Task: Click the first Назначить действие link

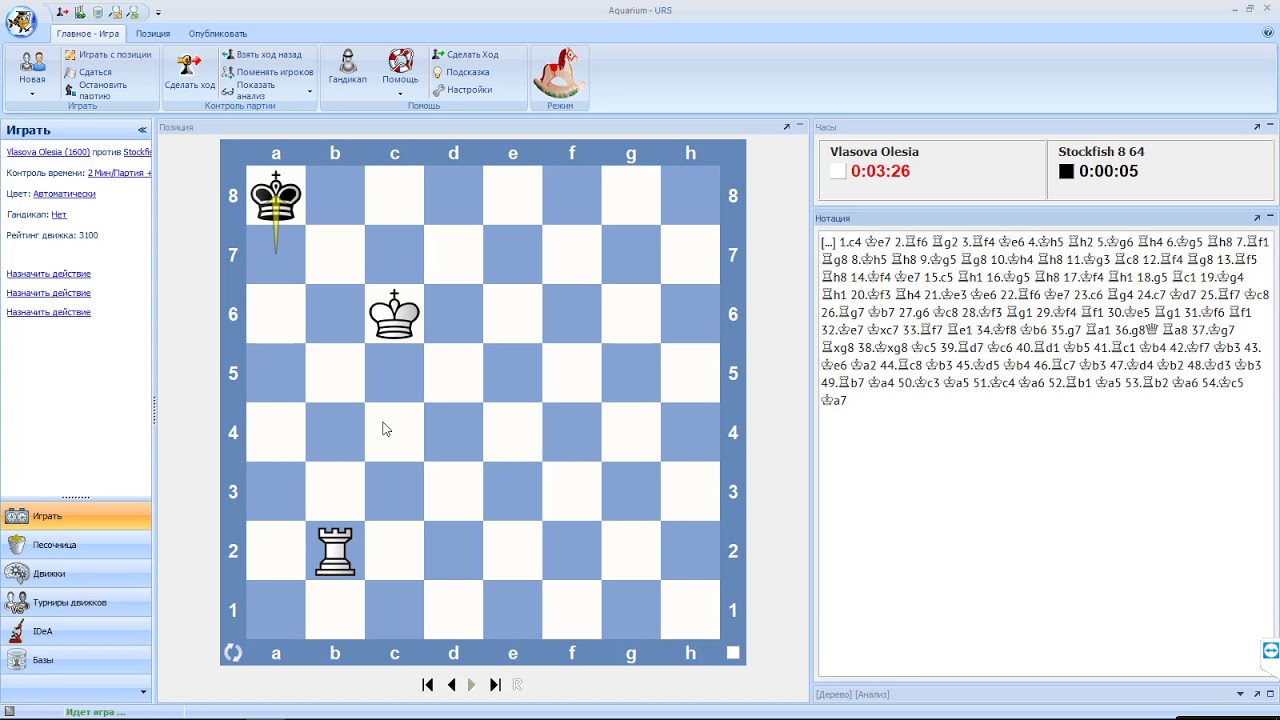Action: pos(48,273)
